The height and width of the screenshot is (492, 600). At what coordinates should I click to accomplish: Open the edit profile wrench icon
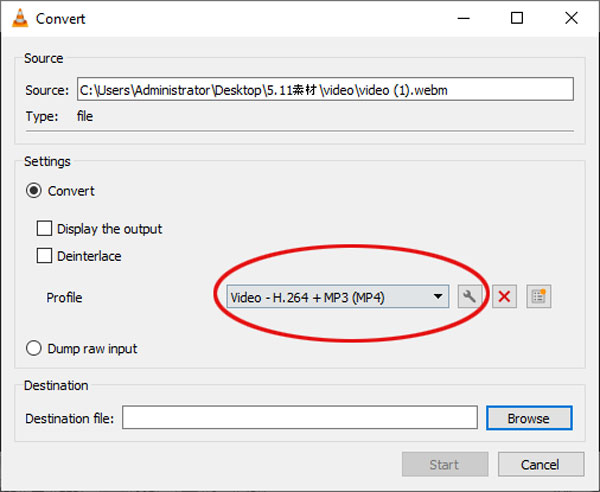click(x=470, y=297)
